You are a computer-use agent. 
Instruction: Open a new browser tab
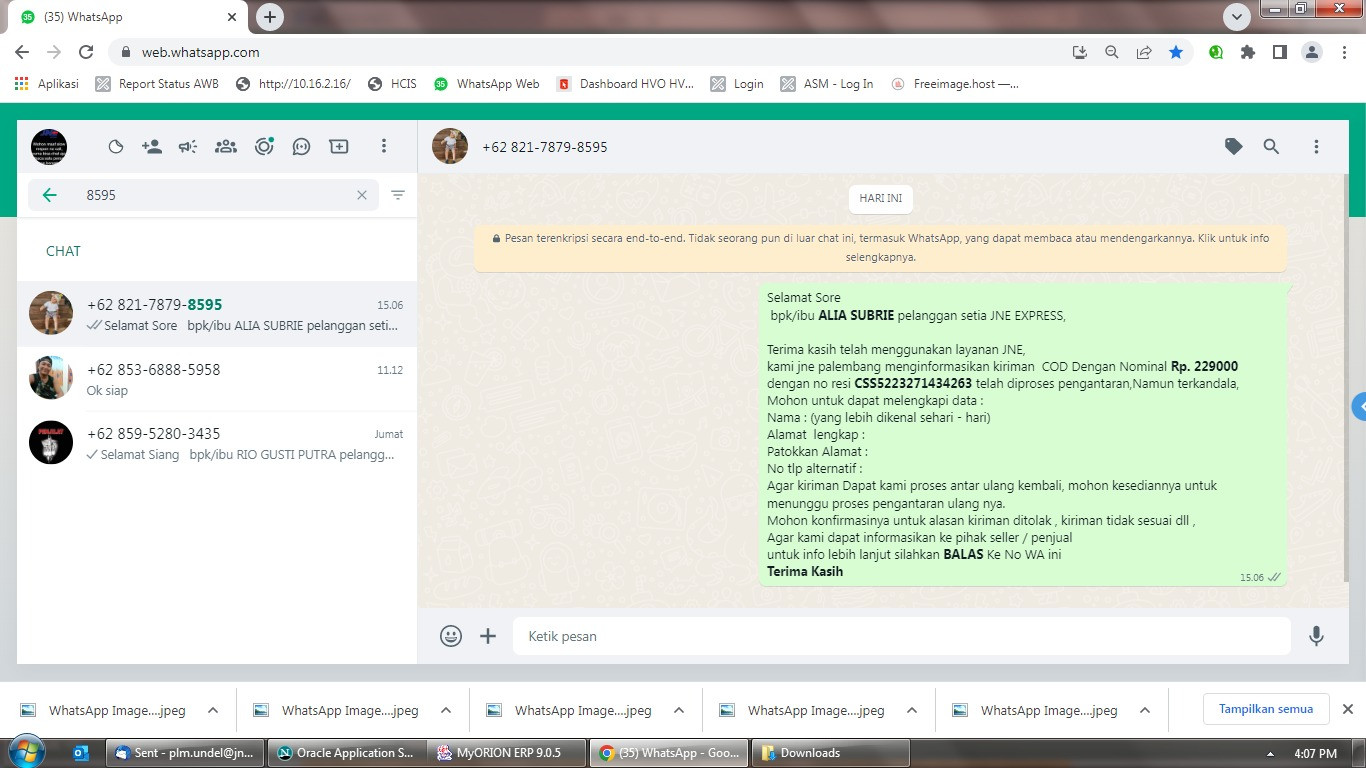click(270, 17)
